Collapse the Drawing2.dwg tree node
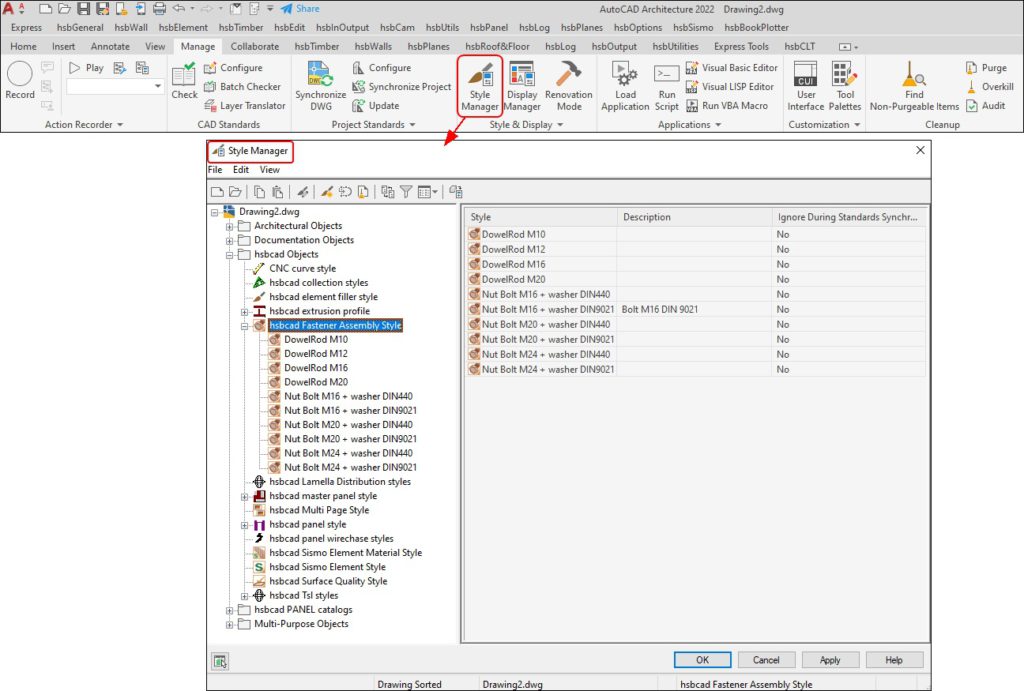Image resolution: width=1024 pixels, height=691 pixels. [215, 212]
